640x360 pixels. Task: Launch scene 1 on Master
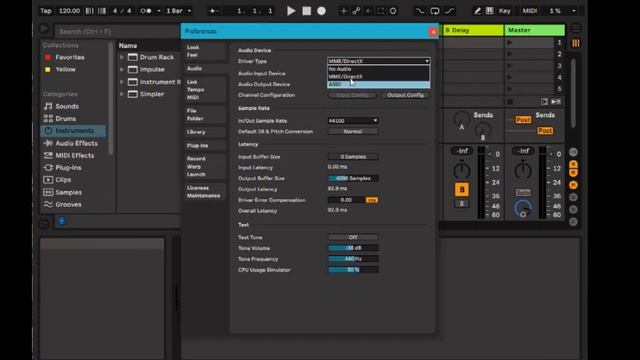pos(509,42)
